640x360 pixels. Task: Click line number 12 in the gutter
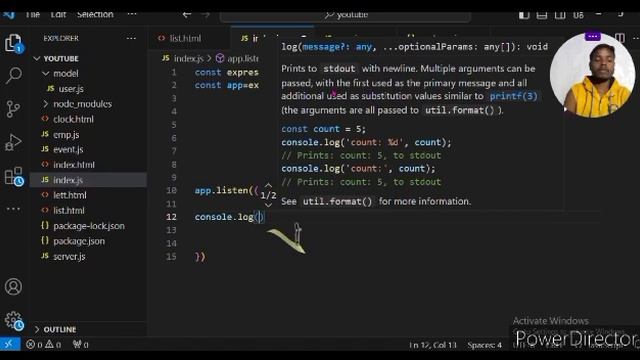click(171, 217)
